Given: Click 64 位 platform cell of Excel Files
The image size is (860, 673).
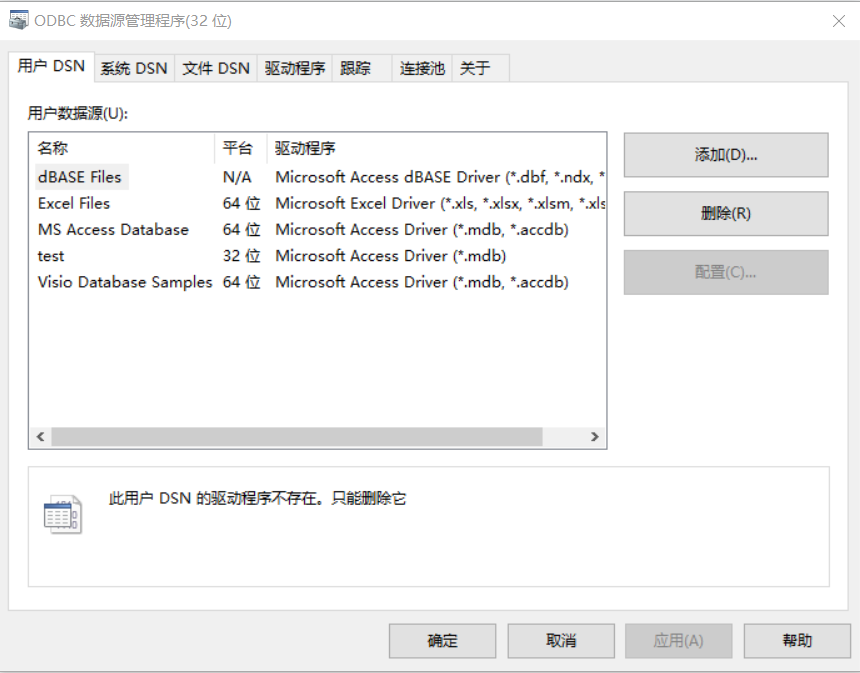Looking at the screenshot, I should pyautogui.click(x=241, y=203).
